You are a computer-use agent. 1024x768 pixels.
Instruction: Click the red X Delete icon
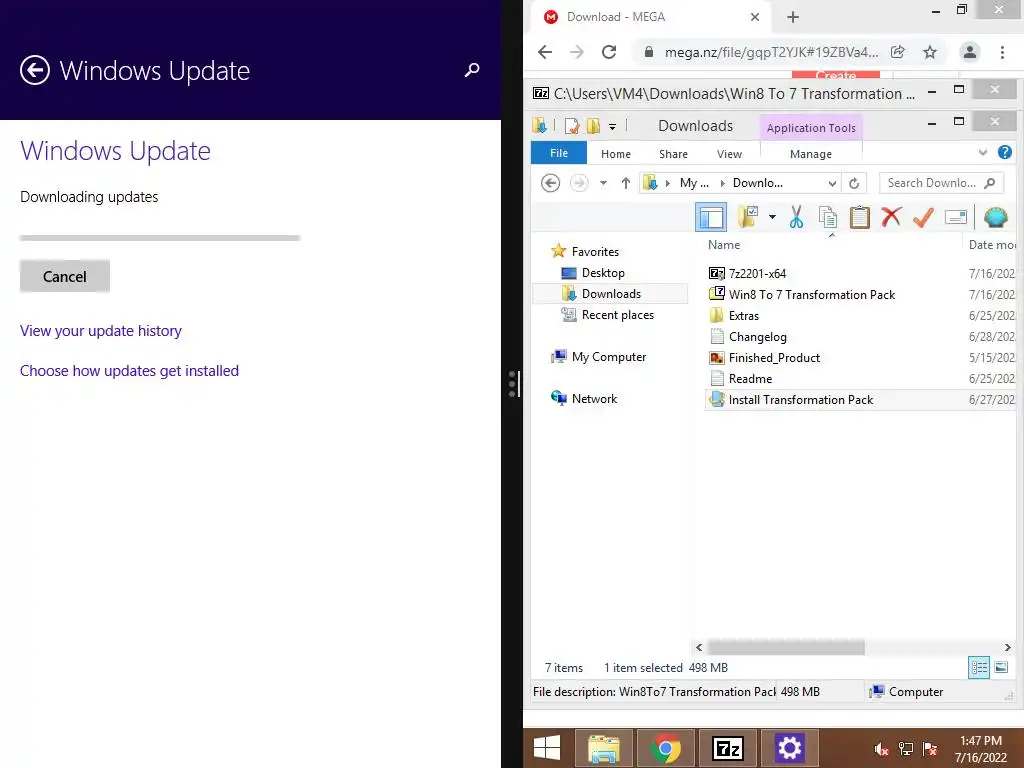click(x=891, y=217)
